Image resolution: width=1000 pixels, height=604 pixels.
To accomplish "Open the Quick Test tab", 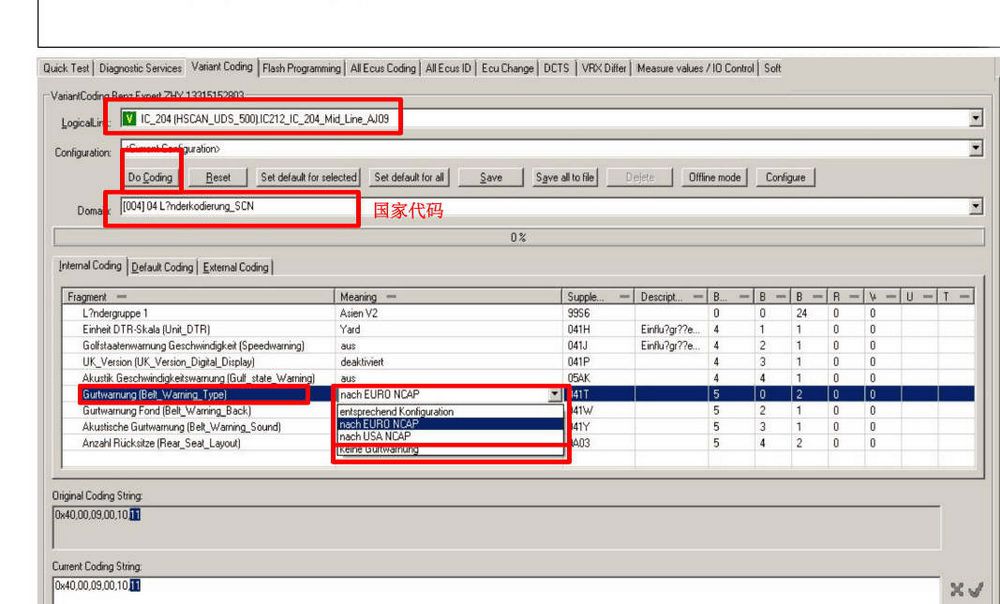I will click(66, 68).
